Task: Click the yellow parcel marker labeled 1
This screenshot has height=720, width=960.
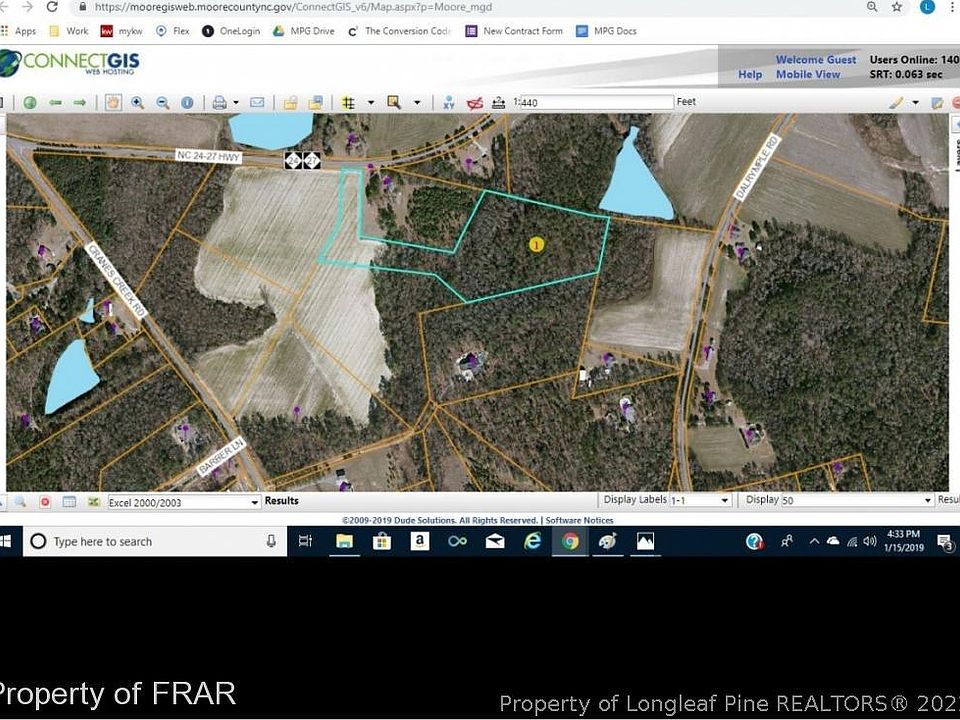Action: [x=536, y=245]
